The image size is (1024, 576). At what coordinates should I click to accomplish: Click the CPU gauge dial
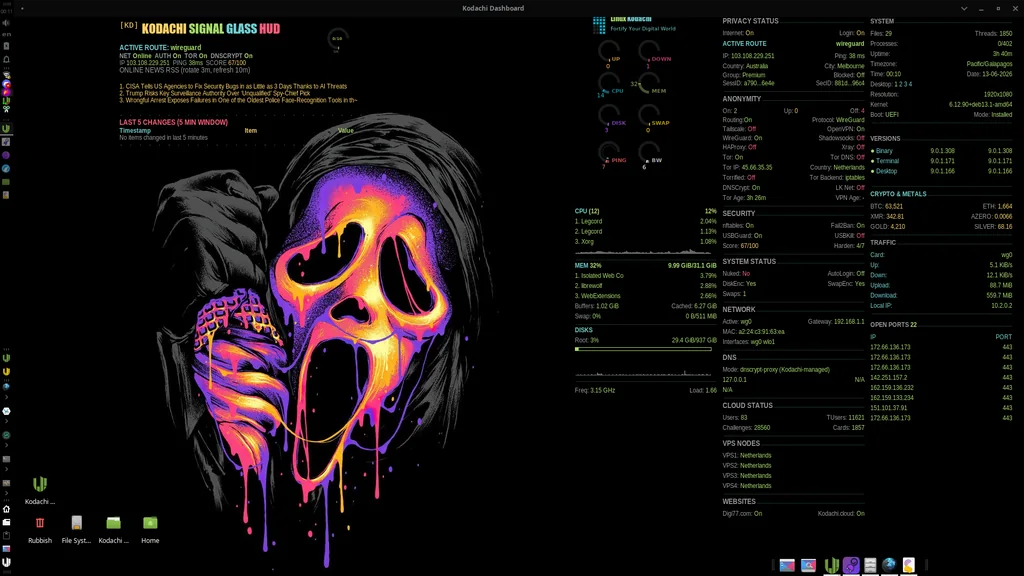[609, 83]
